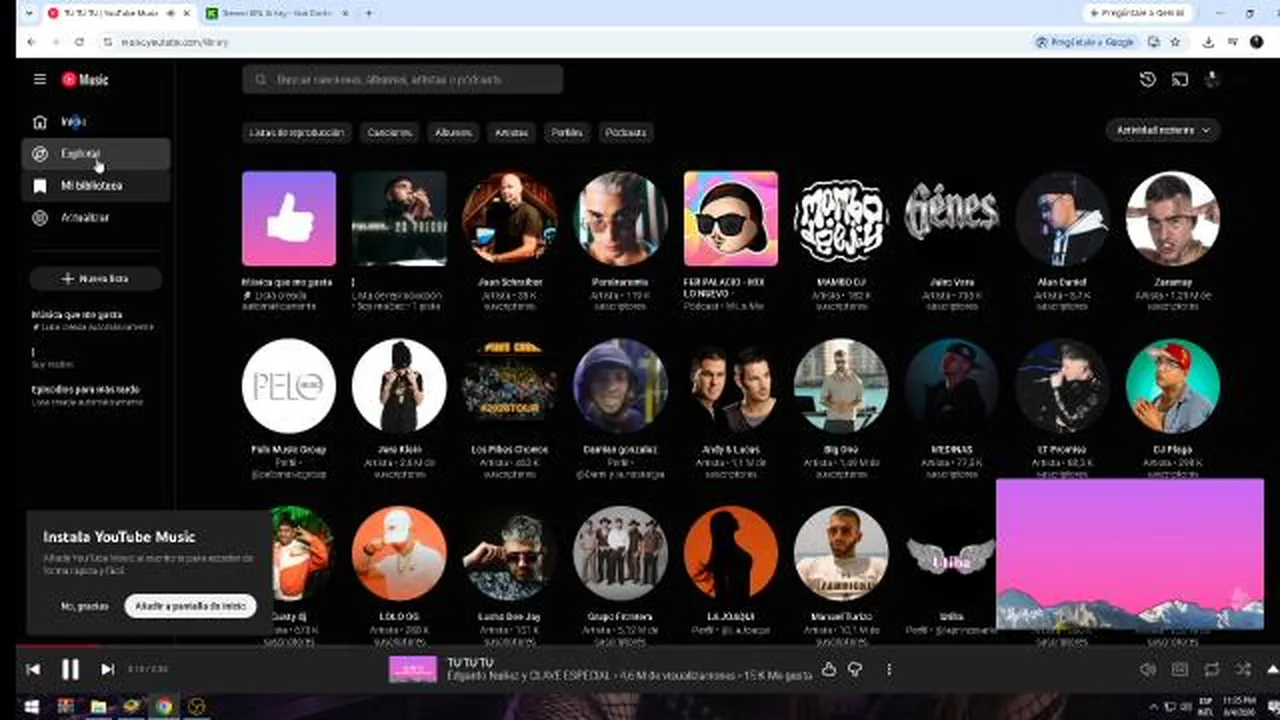Click the now-playing album art thumbnail

pos(413,669)
